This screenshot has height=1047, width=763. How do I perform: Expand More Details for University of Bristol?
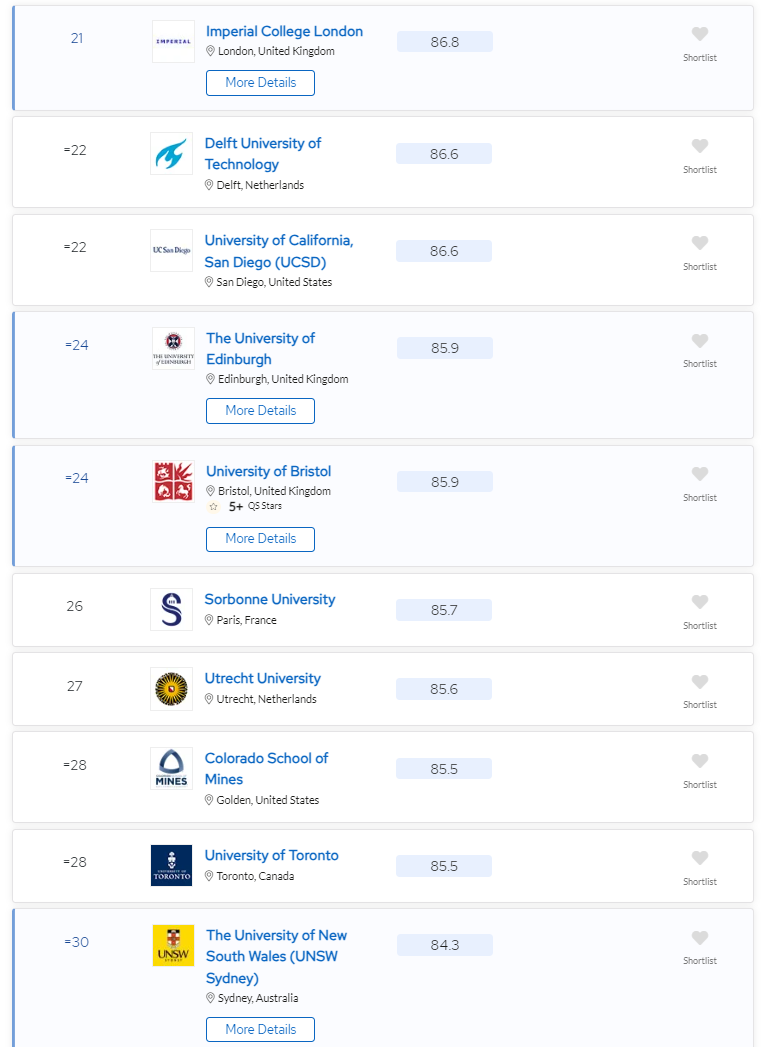pos(260,539)
